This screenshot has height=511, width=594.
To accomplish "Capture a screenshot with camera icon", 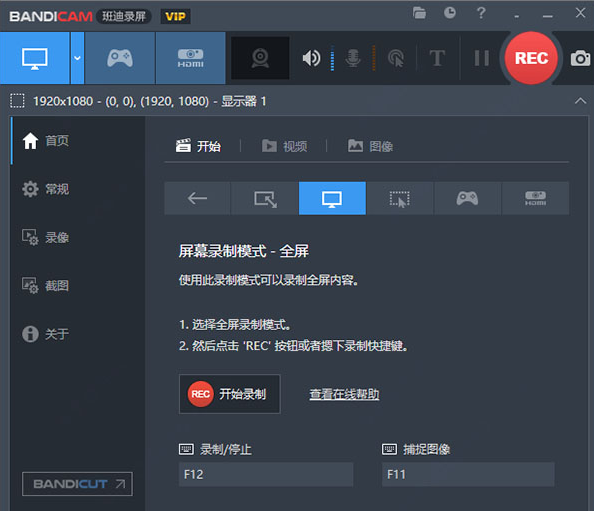I will click(x=580, y=58).
